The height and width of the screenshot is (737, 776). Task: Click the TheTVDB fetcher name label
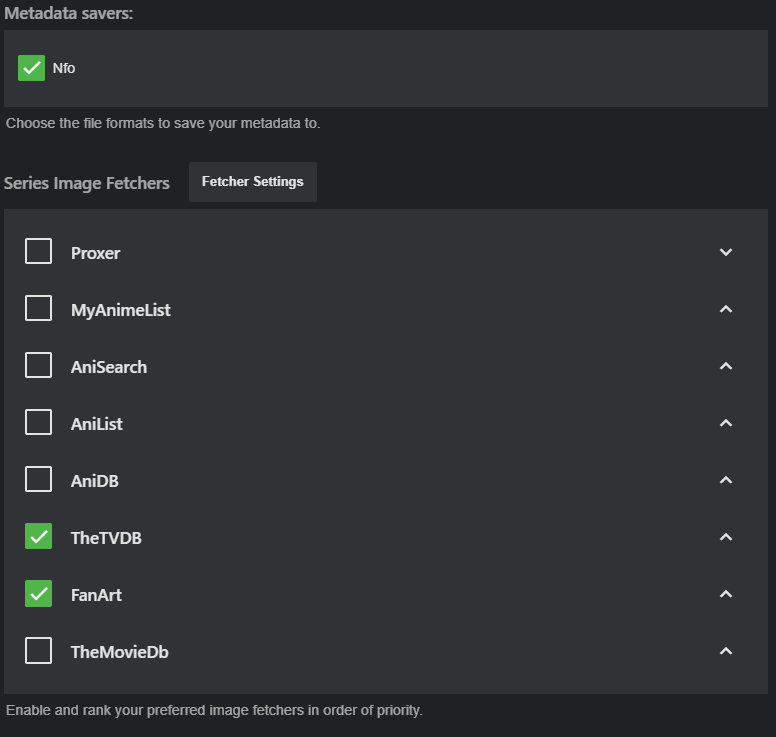coord(106,538)
